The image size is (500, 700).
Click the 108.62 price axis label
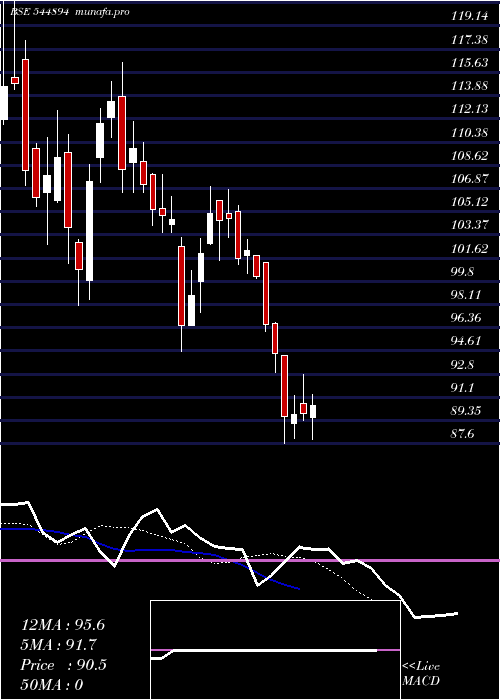pyautogui.click(x=469, y=156)
